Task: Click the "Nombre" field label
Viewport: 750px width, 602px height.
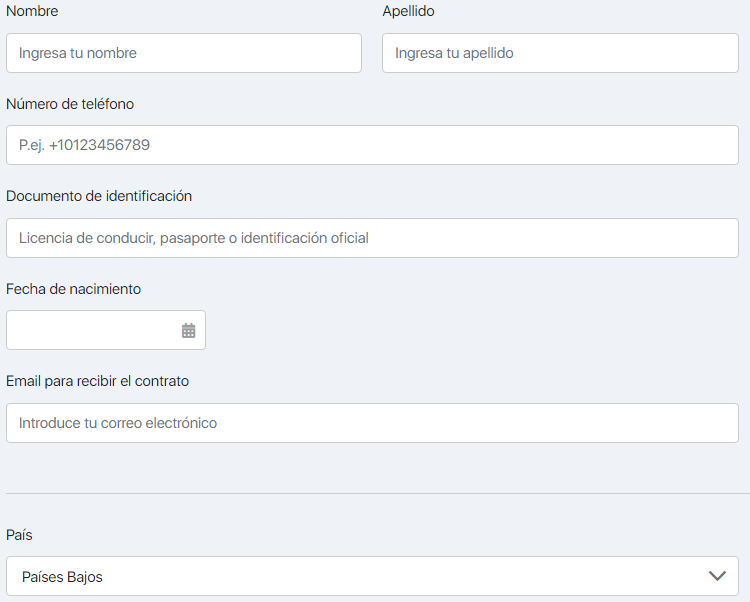Action: pos(32,11)
